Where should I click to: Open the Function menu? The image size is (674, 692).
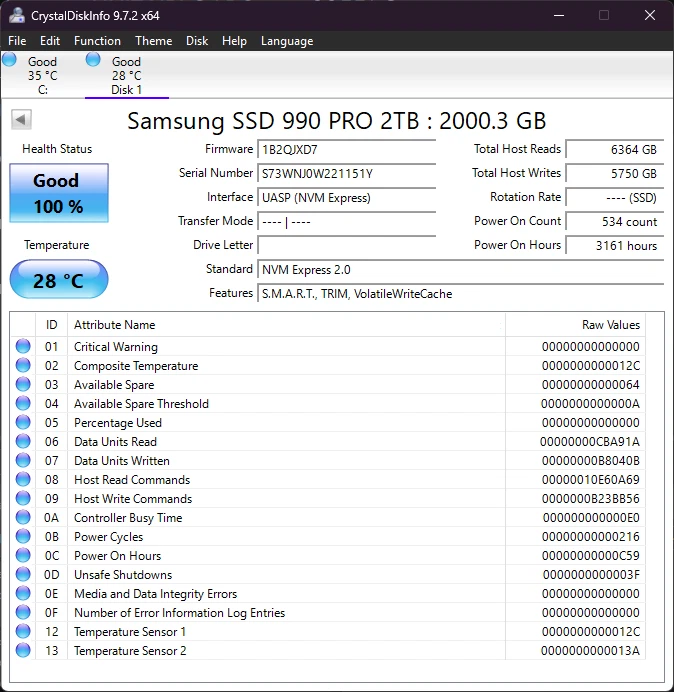pyautogui.click(x=98, y=41)
